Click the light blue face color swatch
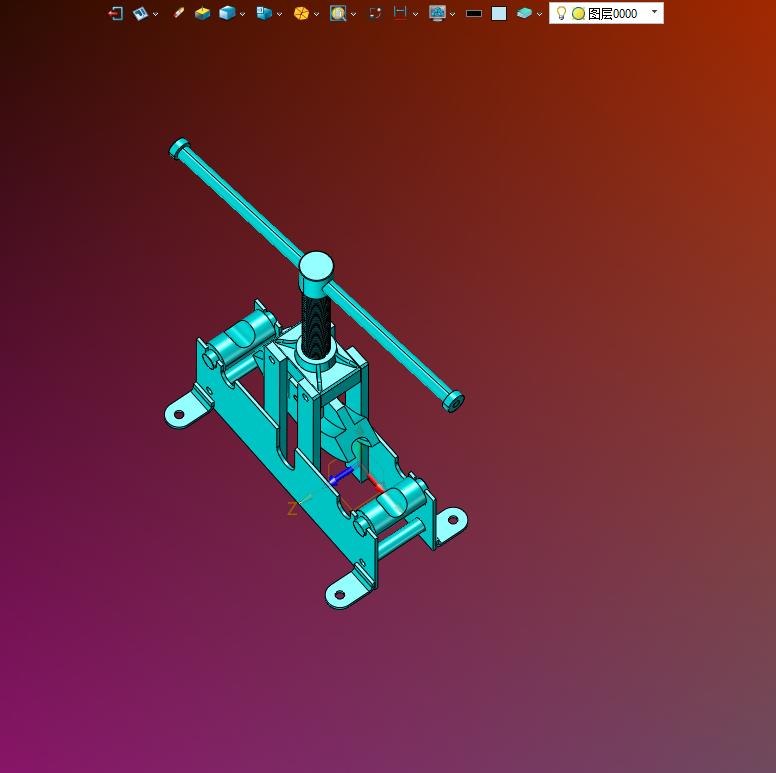The image size is (776, 773). point(499,13)
